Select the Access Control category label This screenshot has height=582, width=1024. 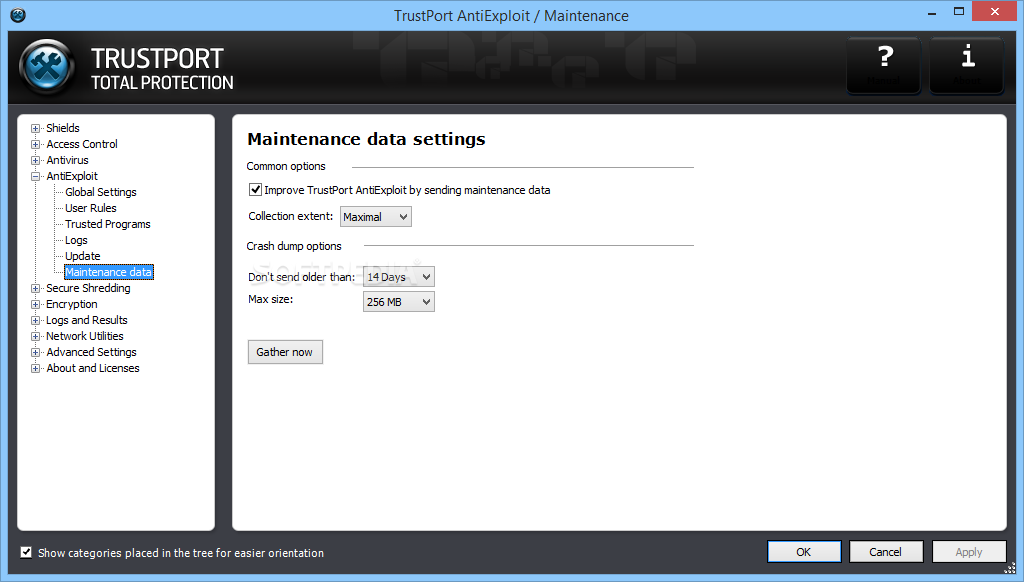(x=82, y=144)
